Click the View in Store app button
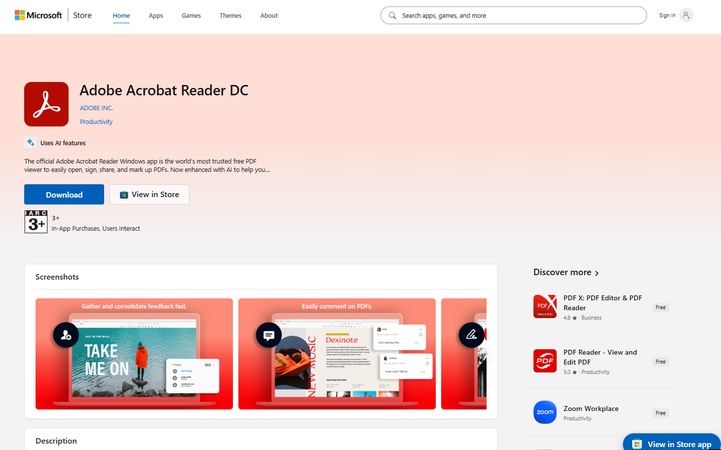Screen dimensions: 721x450 coord(672,443)
